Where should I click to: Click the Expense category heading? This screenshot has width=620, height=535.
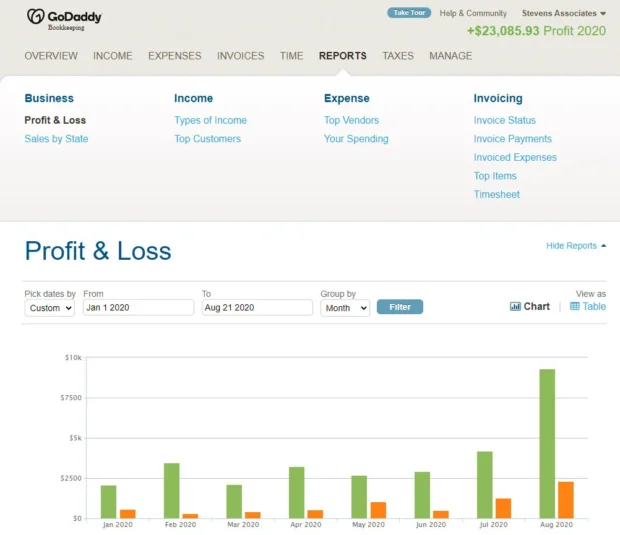(347, 98)
